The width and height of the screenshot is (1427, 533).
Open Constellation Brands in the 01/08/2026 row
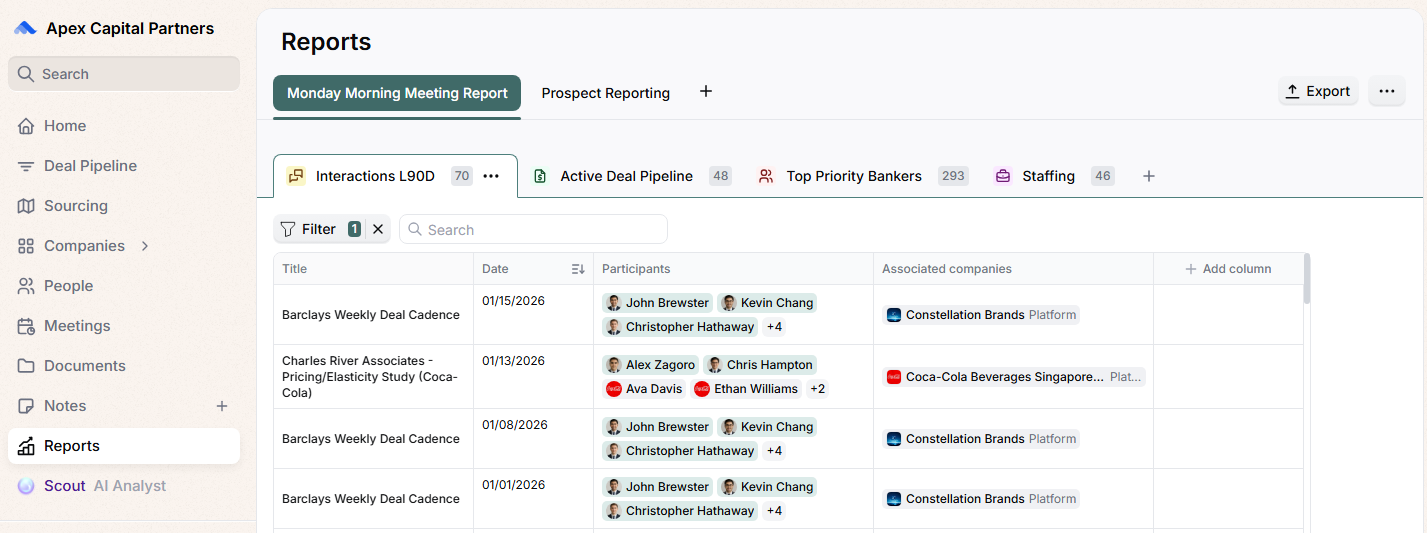pyautogui.click(x=981, y=439)
